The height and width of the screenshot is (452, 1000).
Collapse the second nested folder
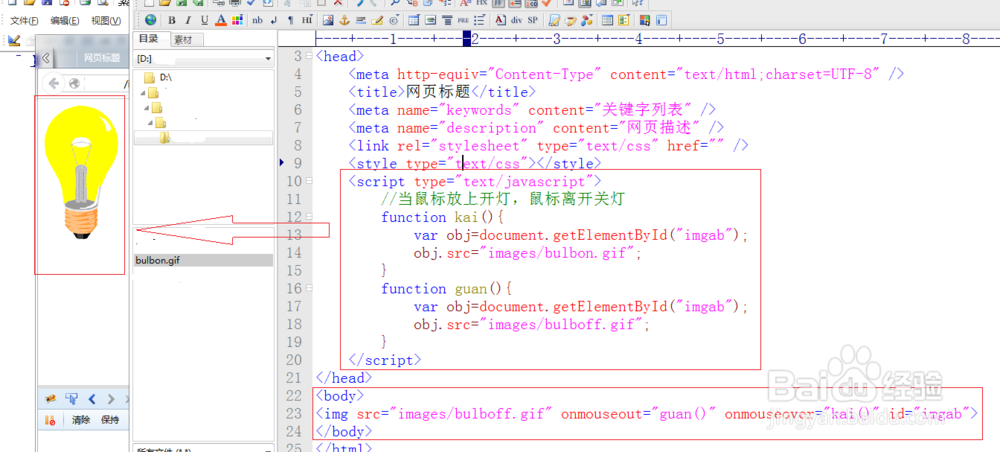tap(147, 108)
